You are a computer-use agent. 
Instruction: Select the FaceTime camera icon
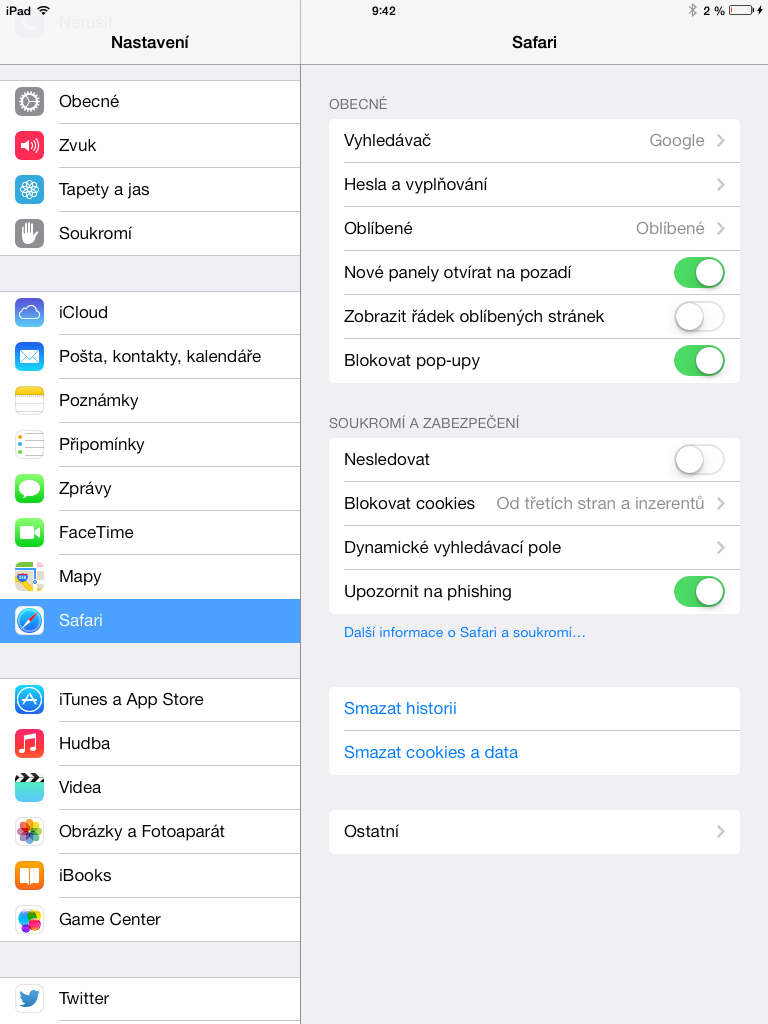click(x=29, y=532)
